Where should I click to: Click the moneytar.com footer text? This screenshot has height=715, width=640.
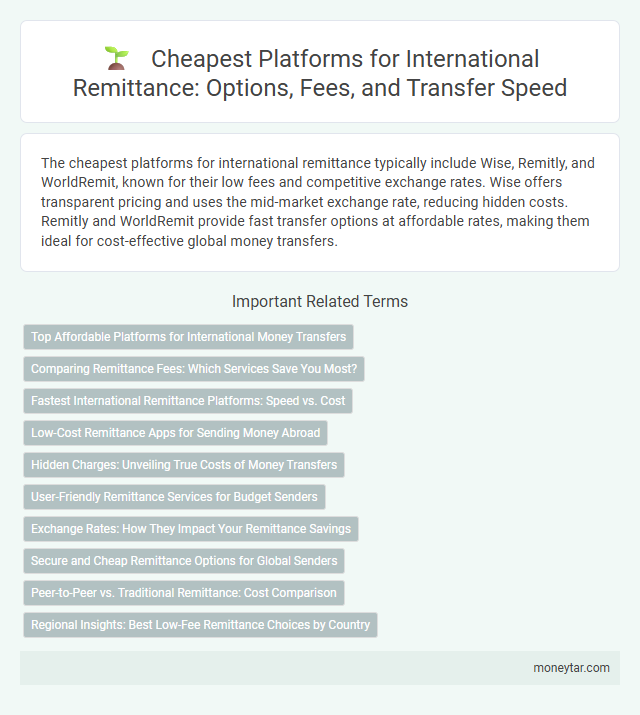click(571, 668)
